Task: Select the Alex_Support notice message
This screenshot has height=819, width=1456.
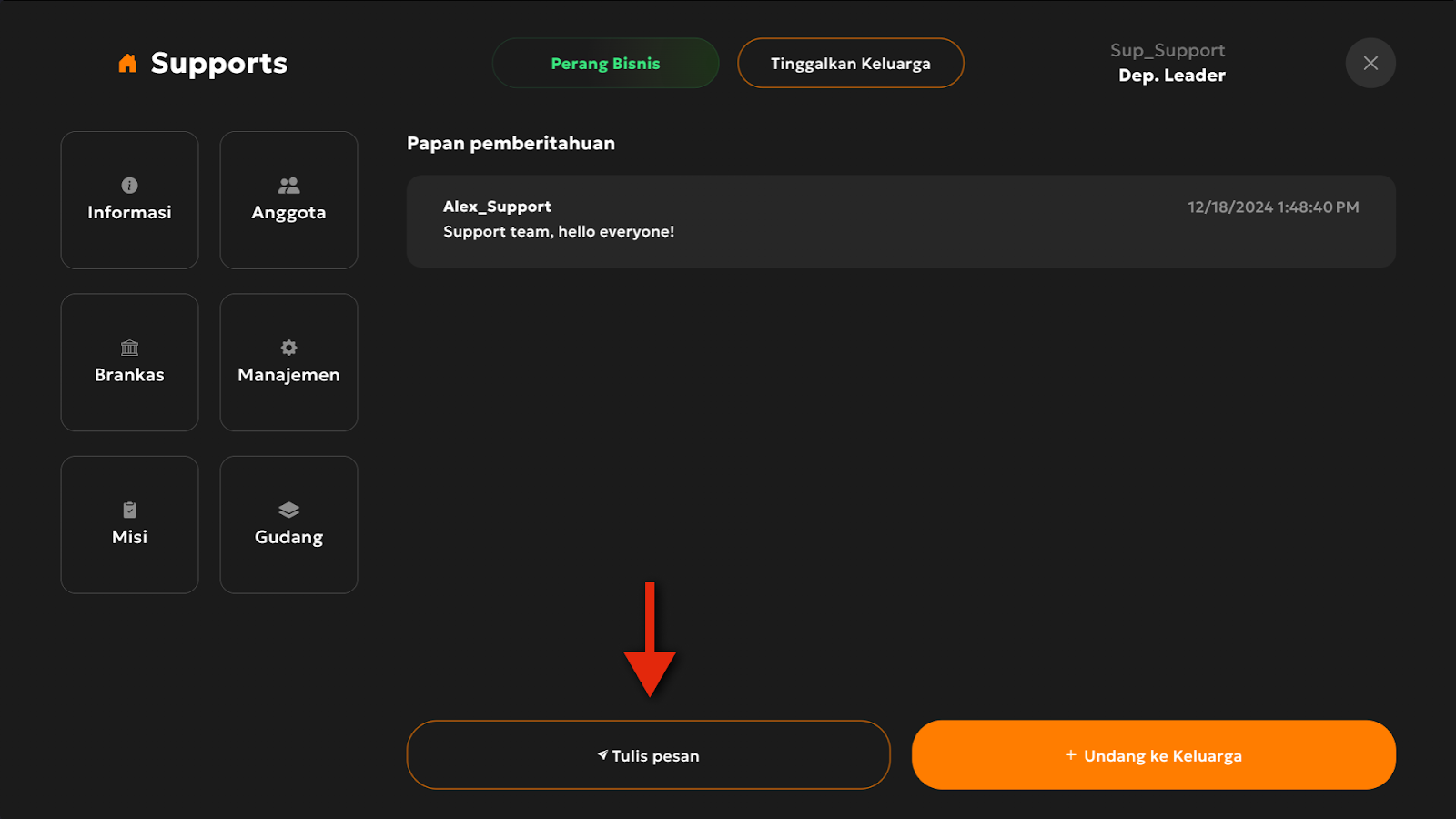Action: (x=901, y=221)
